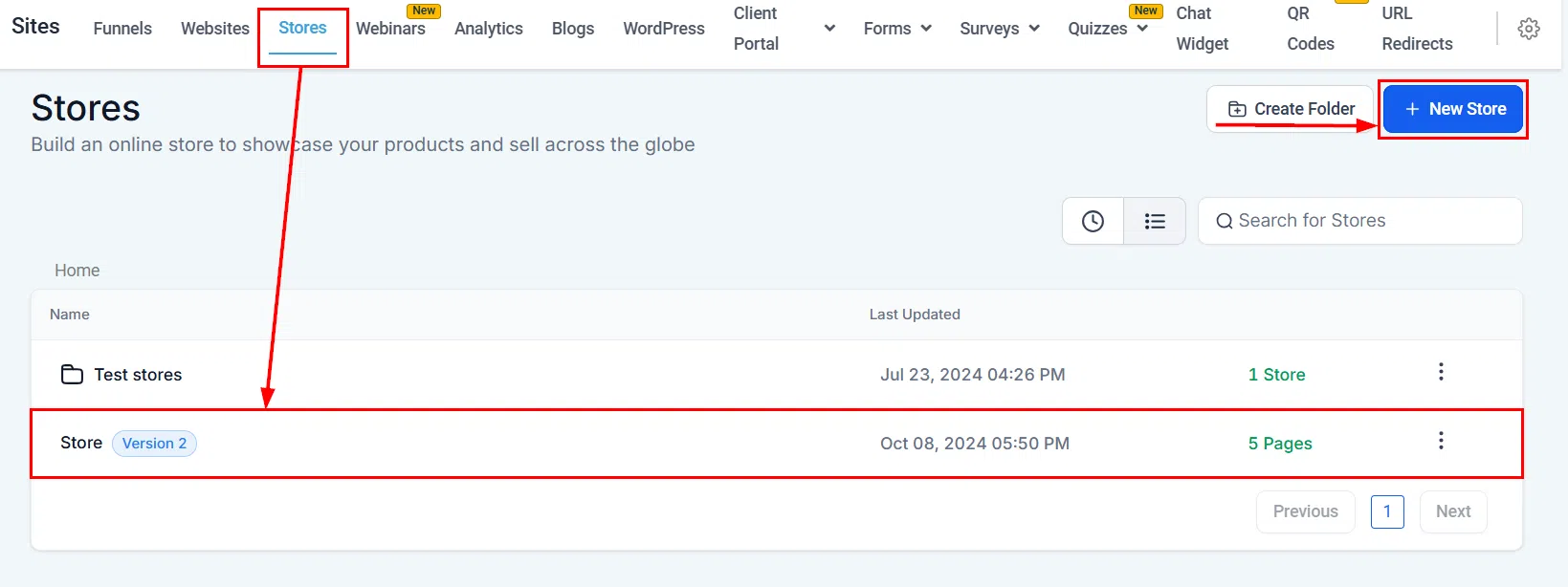The height and width of the screenshot is (587, 1568).
Task: Open the URL Redirects tab
Action: tap(1417, 29)
